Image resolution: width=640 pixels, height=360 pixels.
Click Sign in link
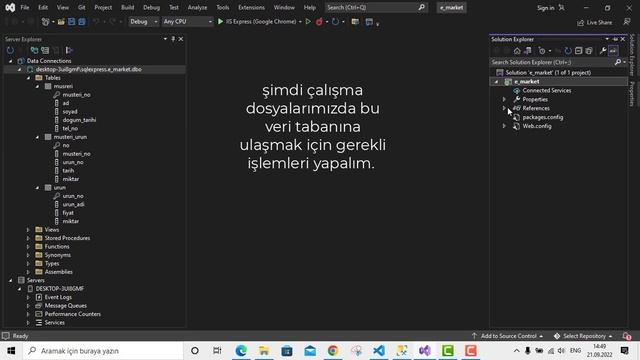pyautogui.click(x=545, y=8)
